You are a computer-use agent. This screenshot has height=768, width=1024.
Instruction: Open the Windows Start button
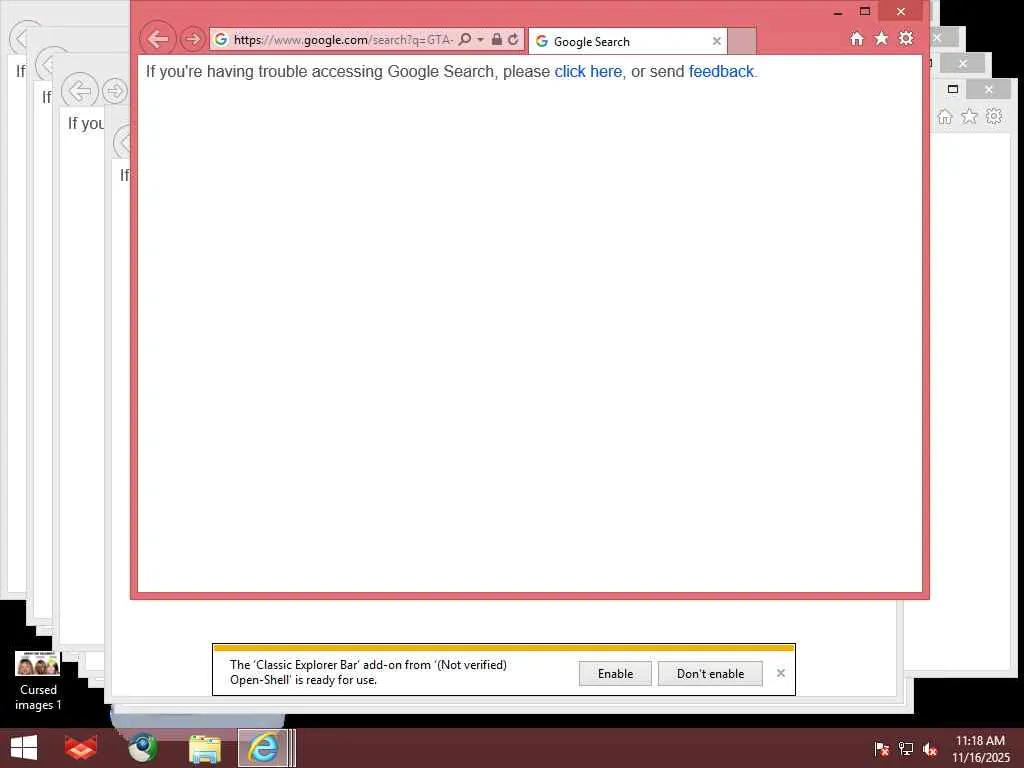24,748
